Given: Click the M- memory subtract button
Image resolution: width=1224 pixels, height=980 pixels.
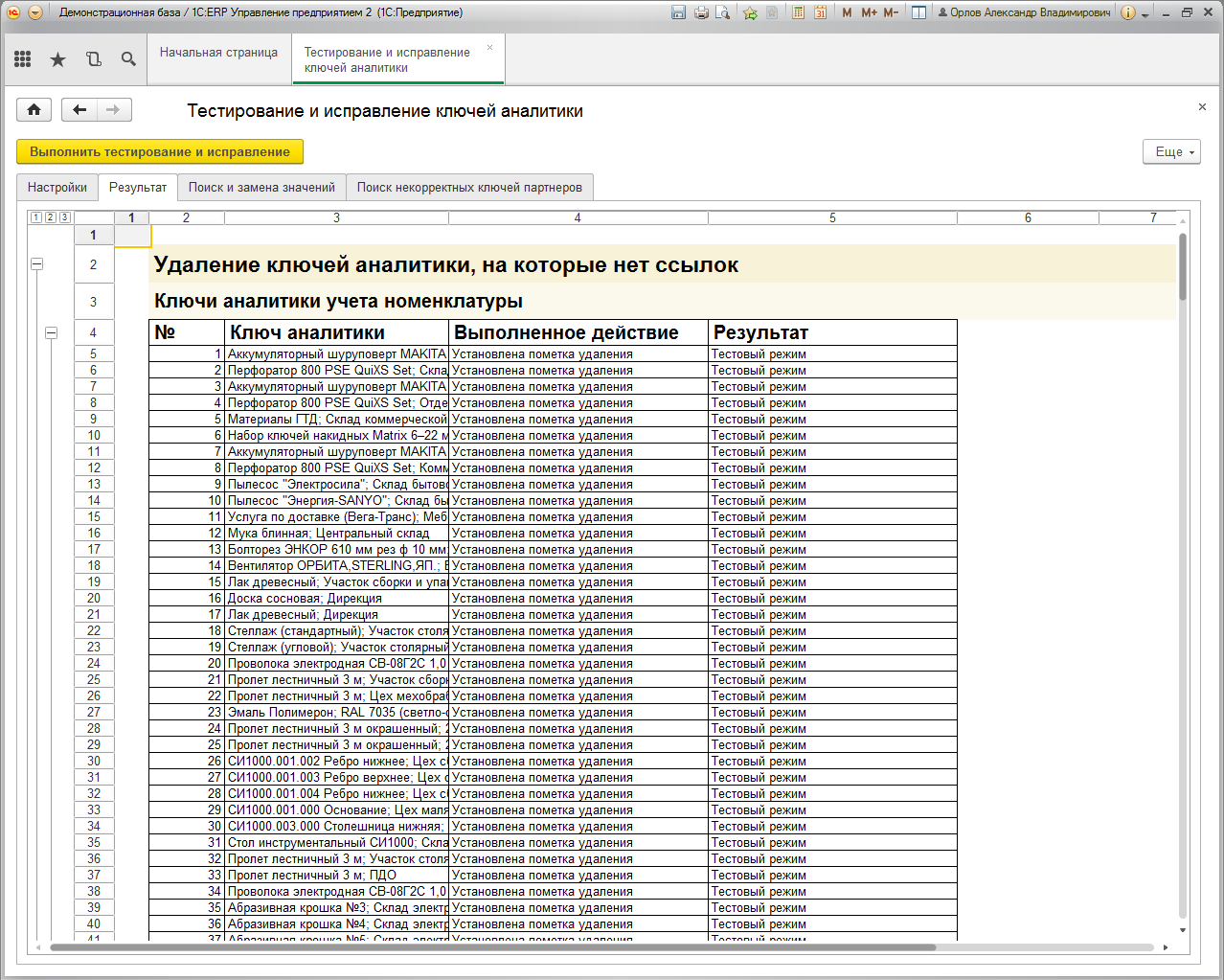Looking at the screenshot, I should (x=891, y=12).
